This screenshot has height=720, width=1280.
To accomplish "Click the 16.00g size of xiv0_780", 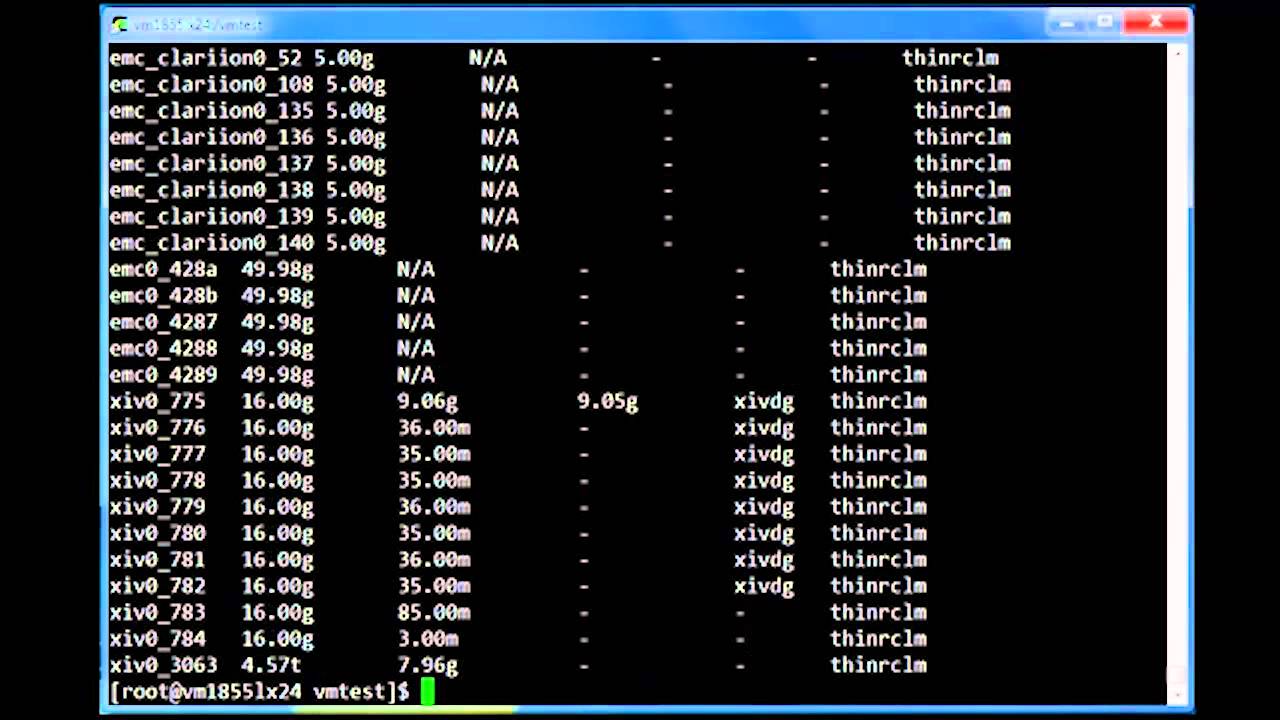I will (277, 533).
